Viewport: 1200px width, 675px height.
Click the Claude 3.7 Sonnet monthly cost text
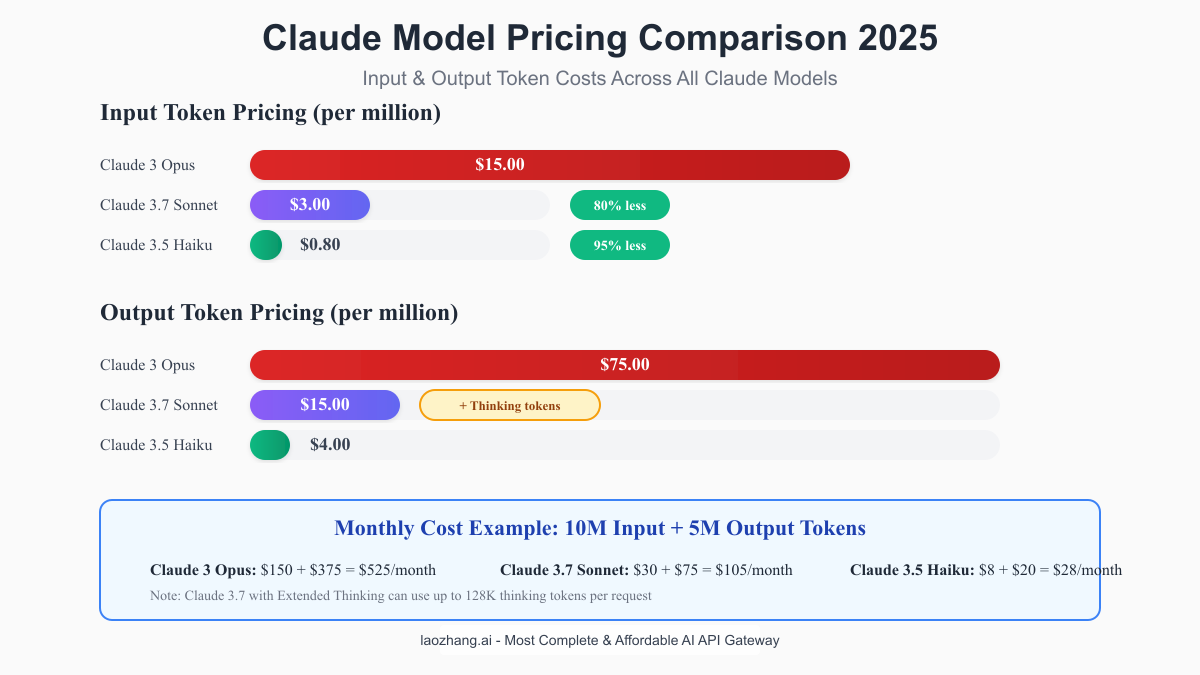point(646,570)
